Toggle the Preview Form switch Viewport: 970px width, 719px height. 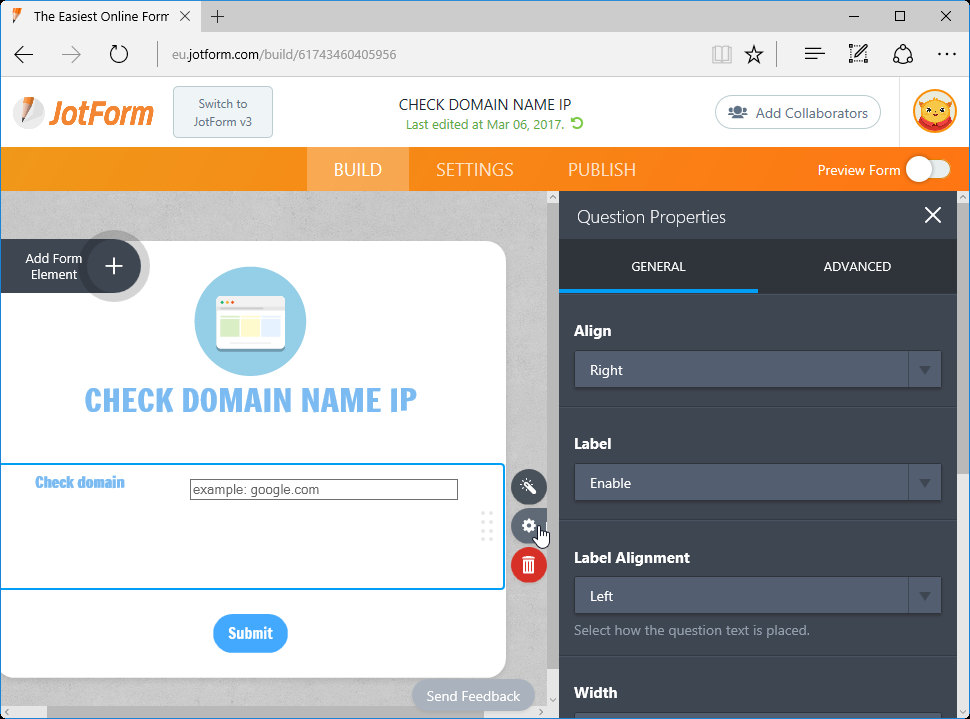[x=928, y=170]
